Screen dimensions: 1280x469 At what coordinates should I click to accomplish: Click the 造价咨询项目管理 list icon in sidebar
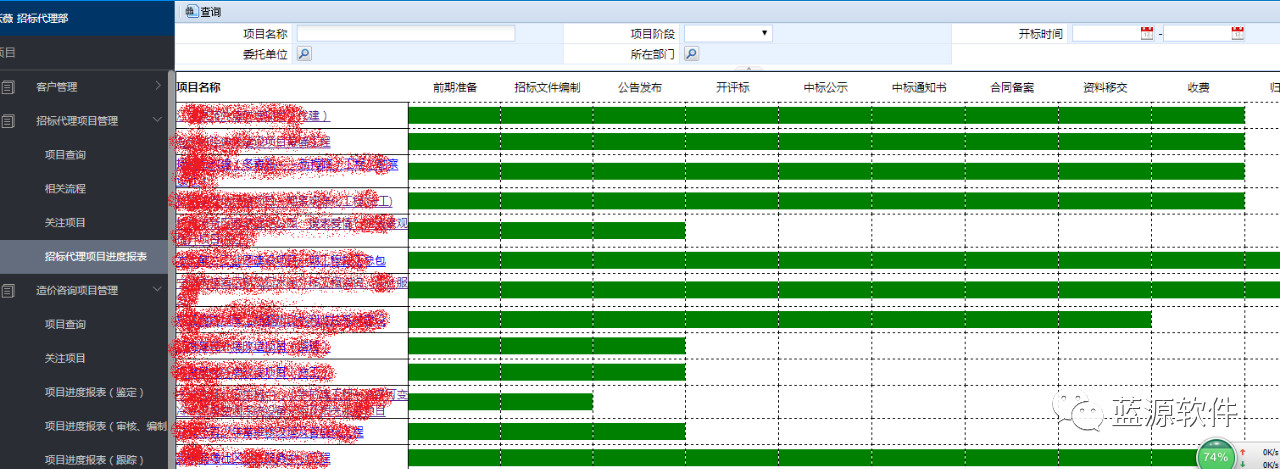pos(9,291)
